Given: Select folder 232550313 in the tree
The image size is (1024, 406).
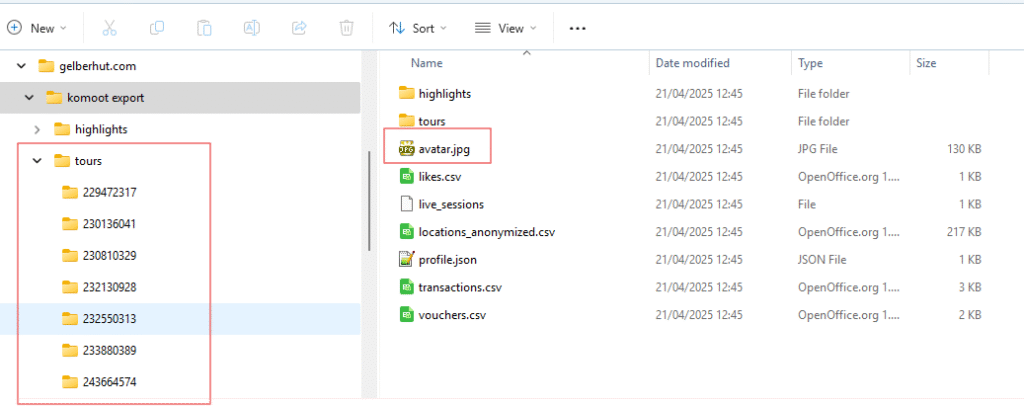Looking at the screenshot, I should [110, 319].
